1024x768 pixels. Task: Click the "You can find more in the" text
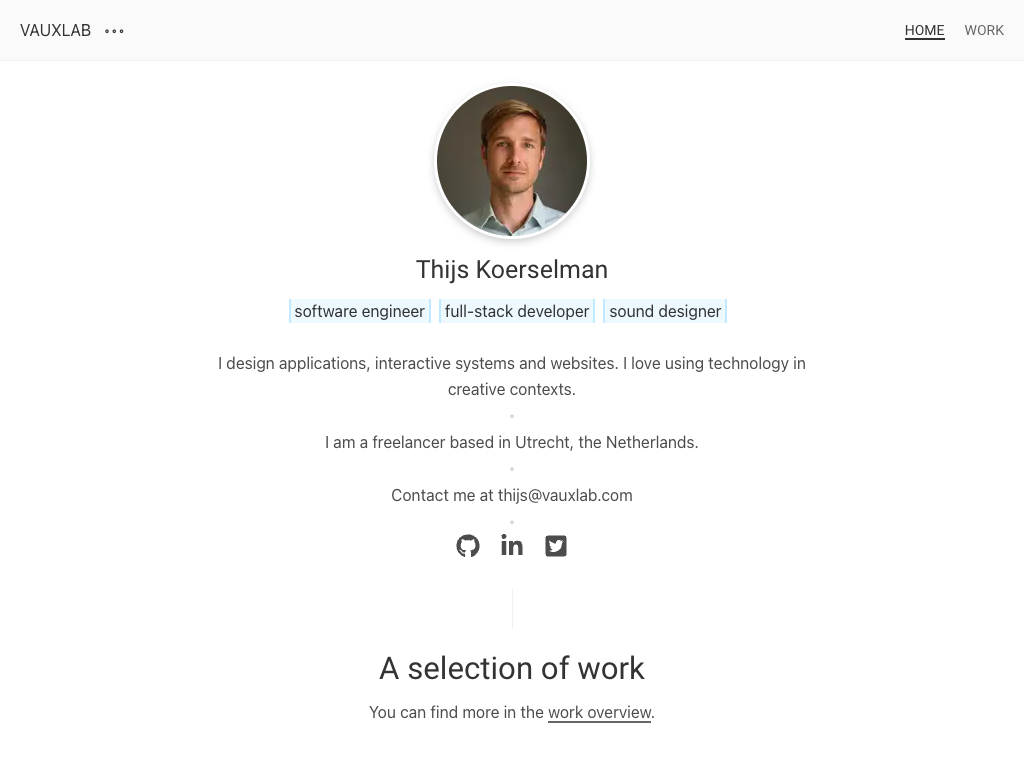pyautogui.click(x=456, y=713)
